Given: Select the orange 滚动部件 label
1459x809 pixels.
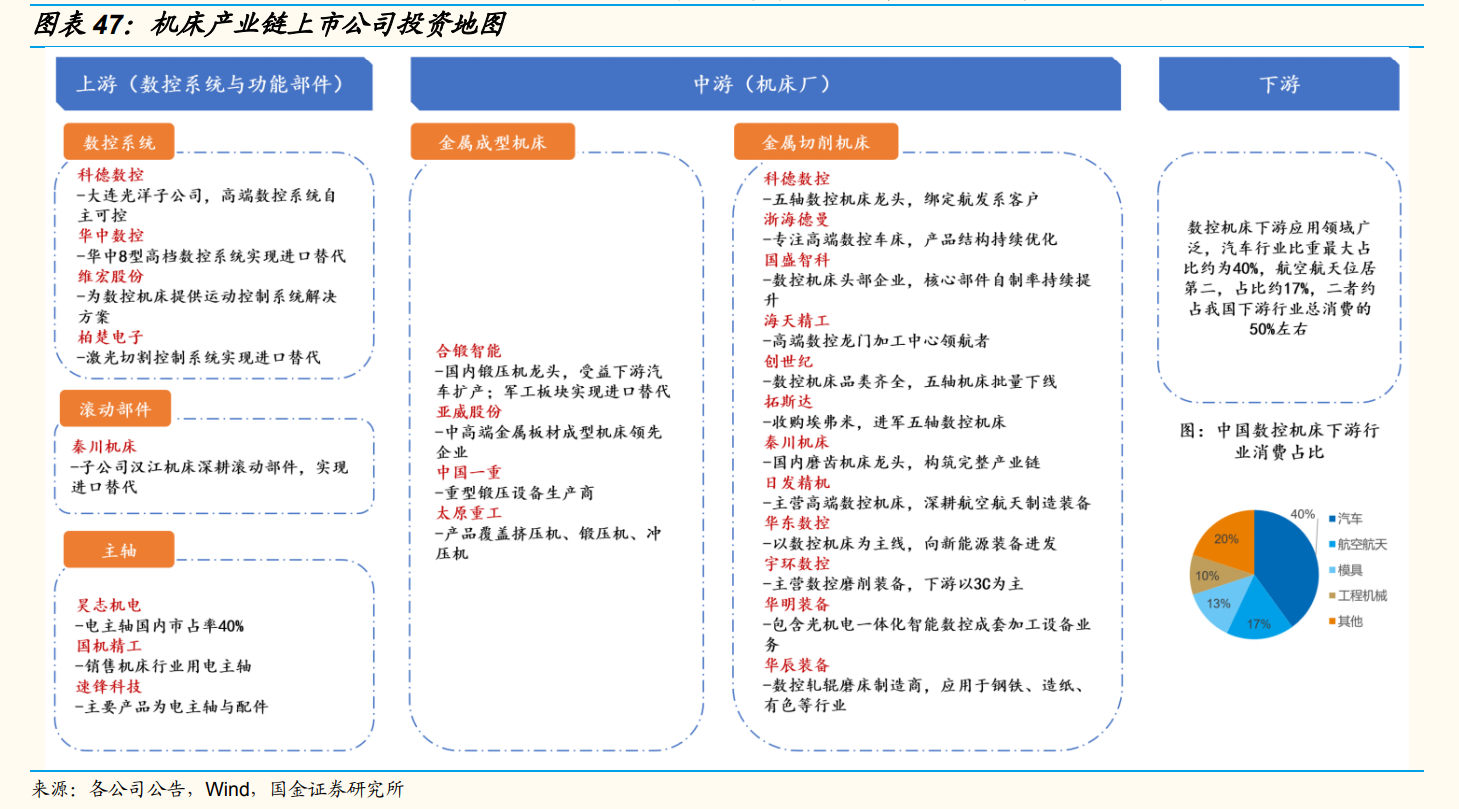Looking at the screenshot, I should [x=117, y=408].
